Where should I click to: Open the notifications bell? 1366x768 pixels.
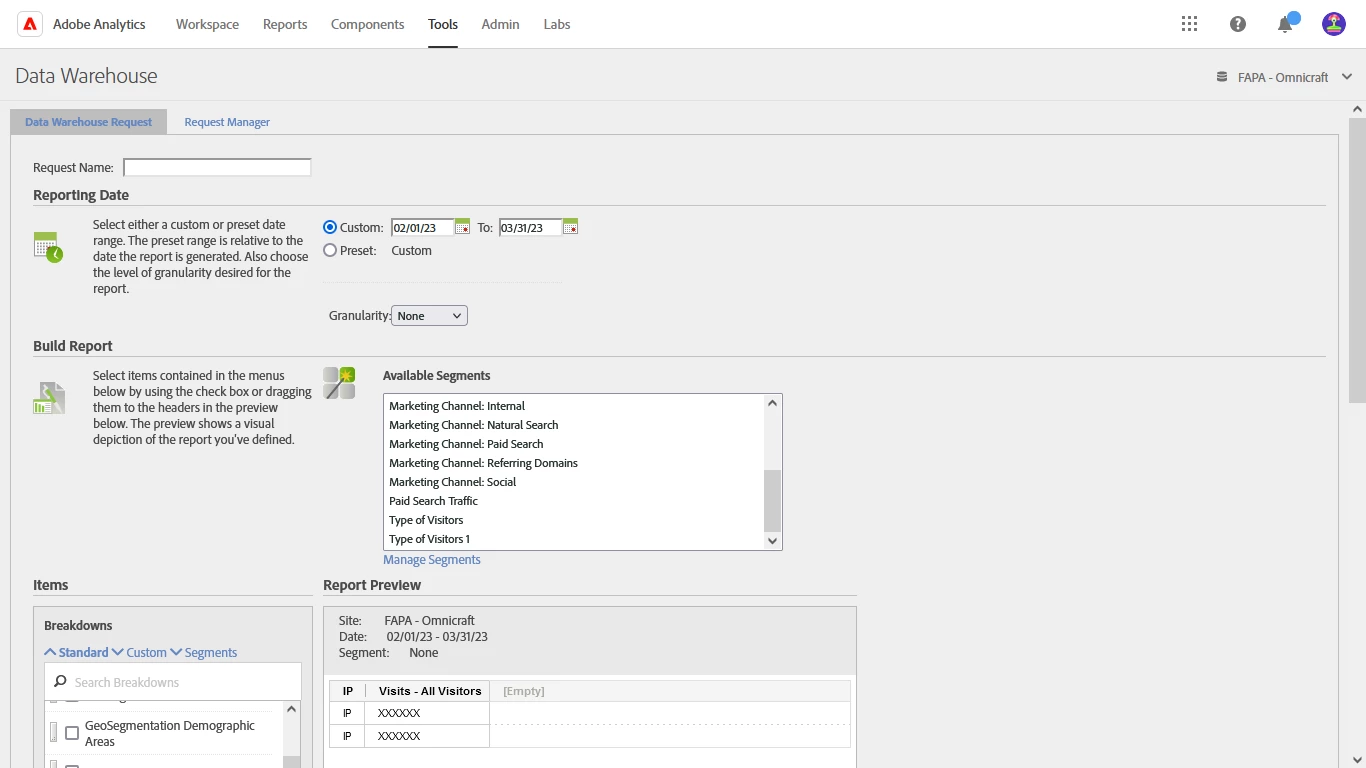(1286, 24)
